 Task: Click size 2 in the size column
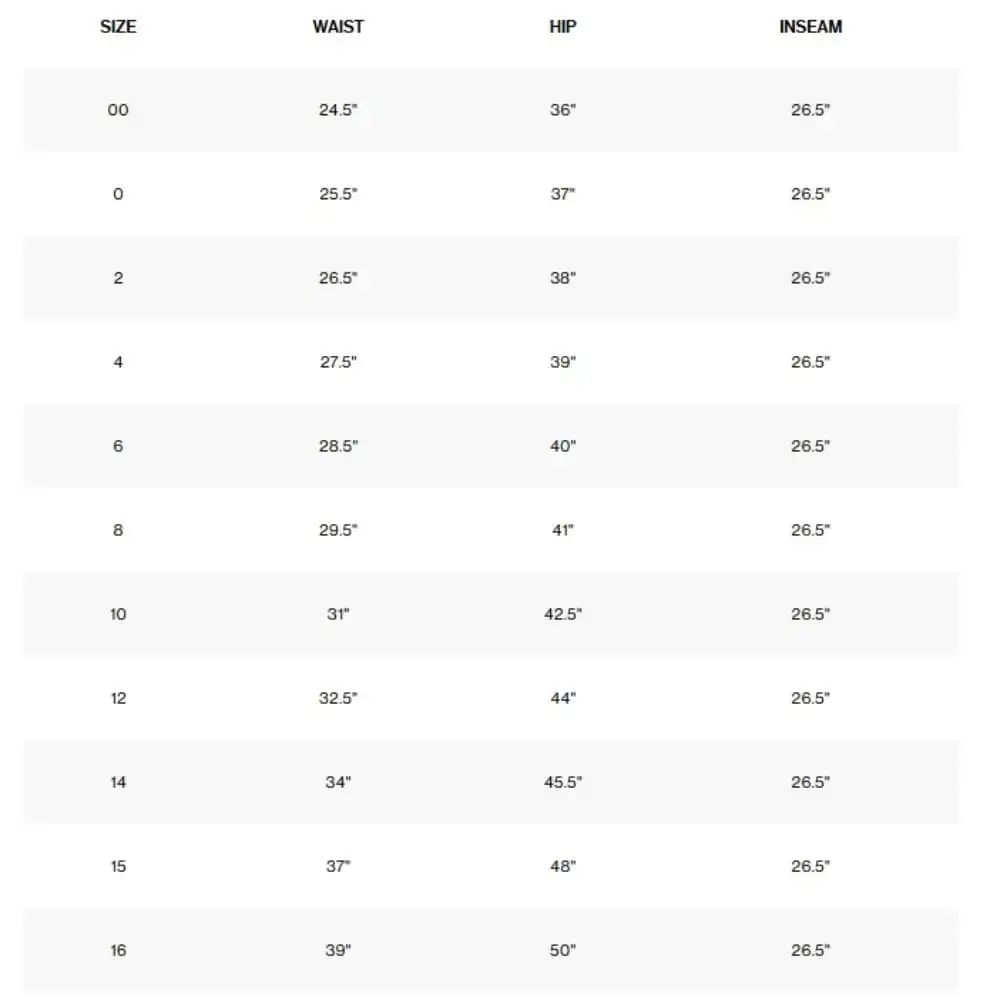(118, 278)
